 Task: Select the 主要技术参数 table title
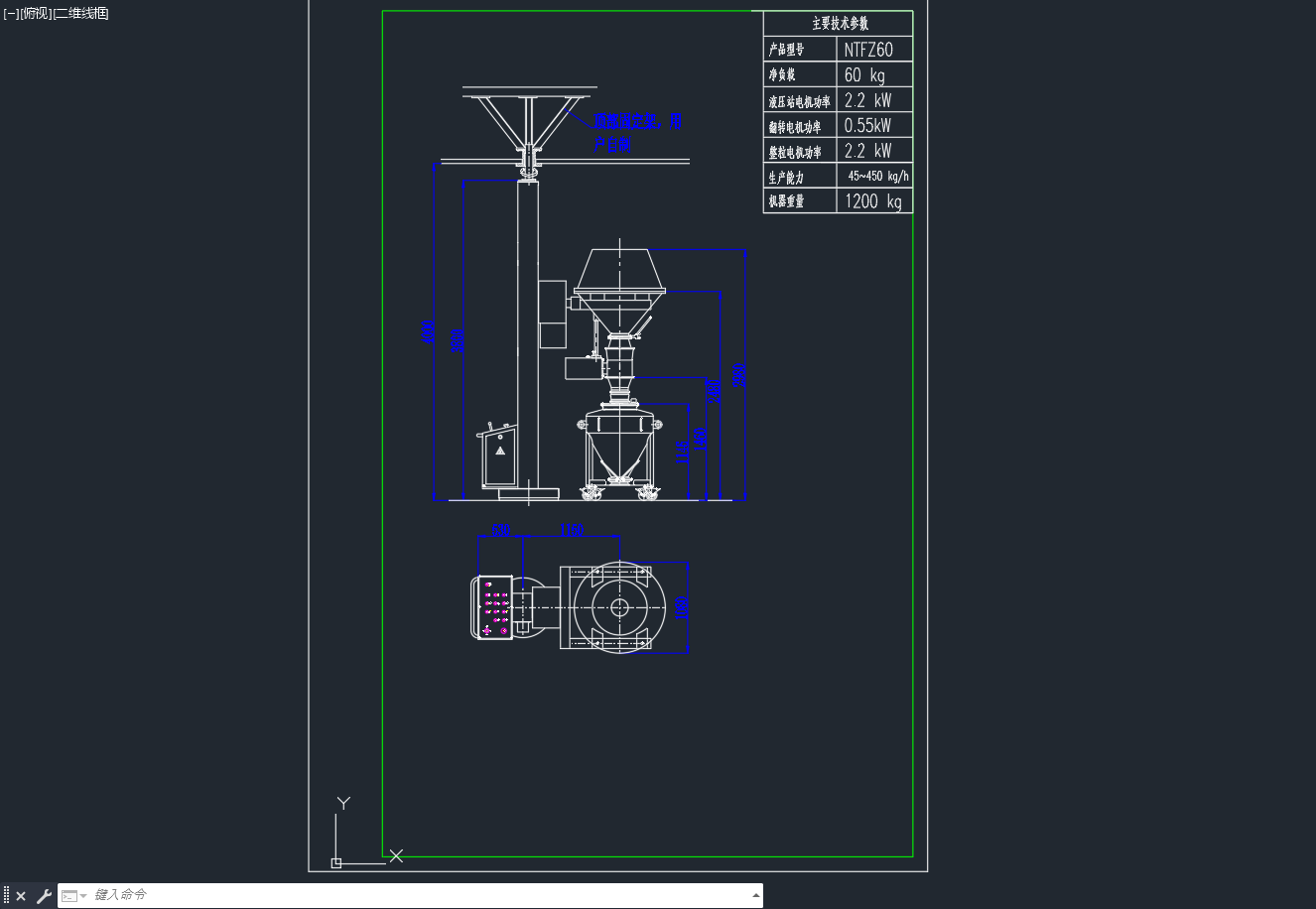tap(840, 24)
